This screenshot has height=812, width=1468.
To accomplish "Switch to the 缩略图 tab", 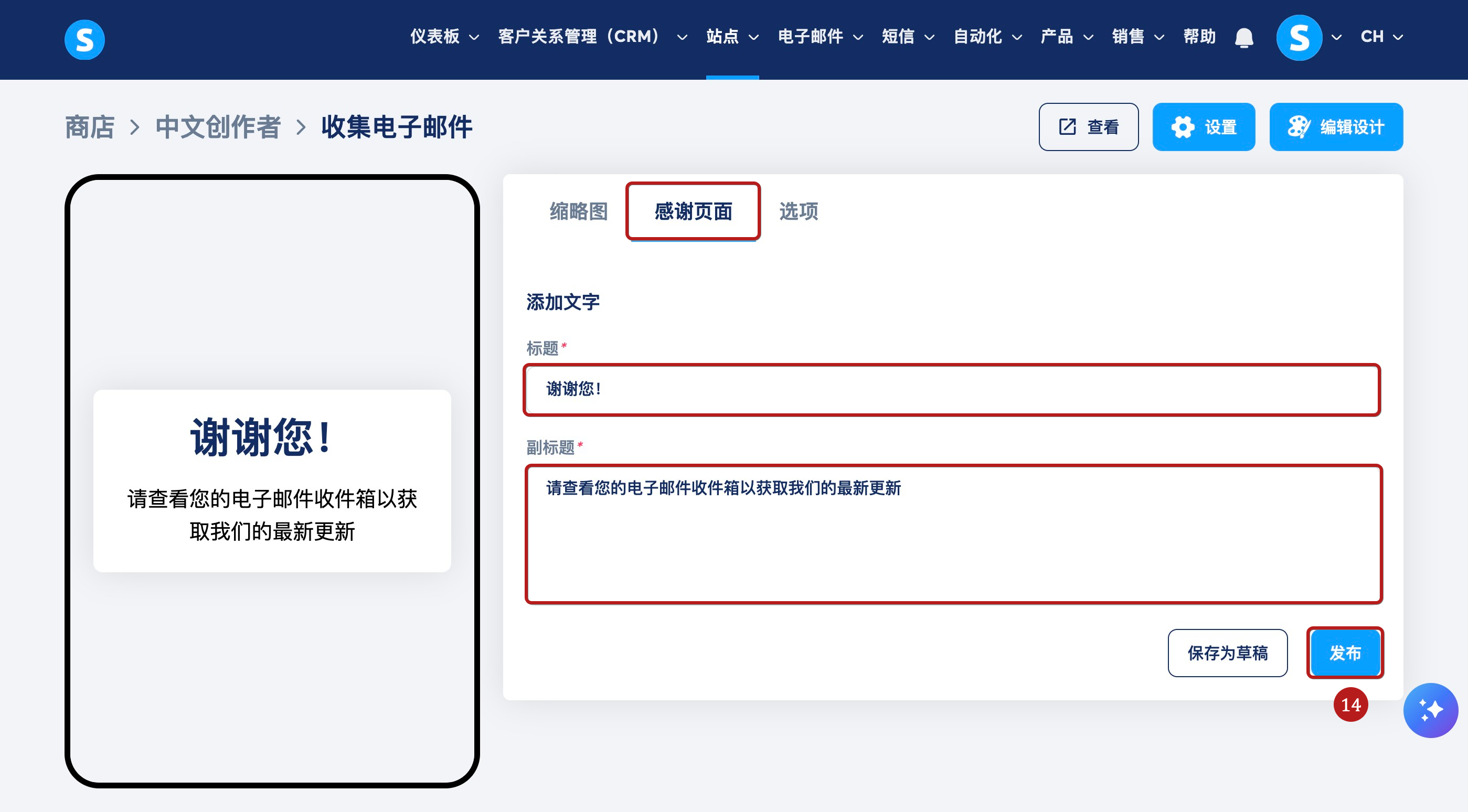I will [x=578, y=211].
